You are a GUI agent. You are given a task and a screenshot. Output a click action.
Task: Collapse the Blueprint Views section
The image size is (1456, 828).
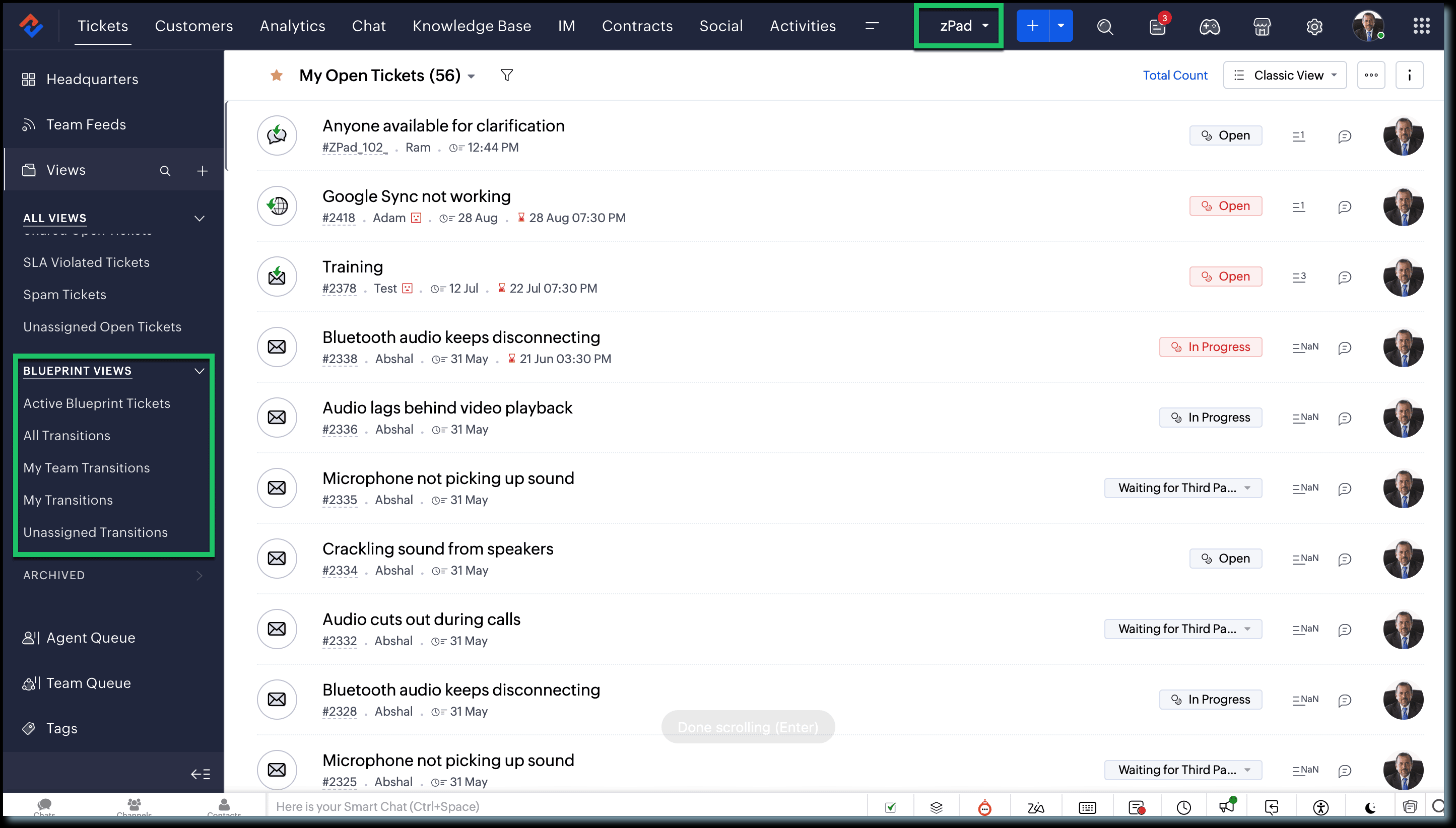click(199, 371)
